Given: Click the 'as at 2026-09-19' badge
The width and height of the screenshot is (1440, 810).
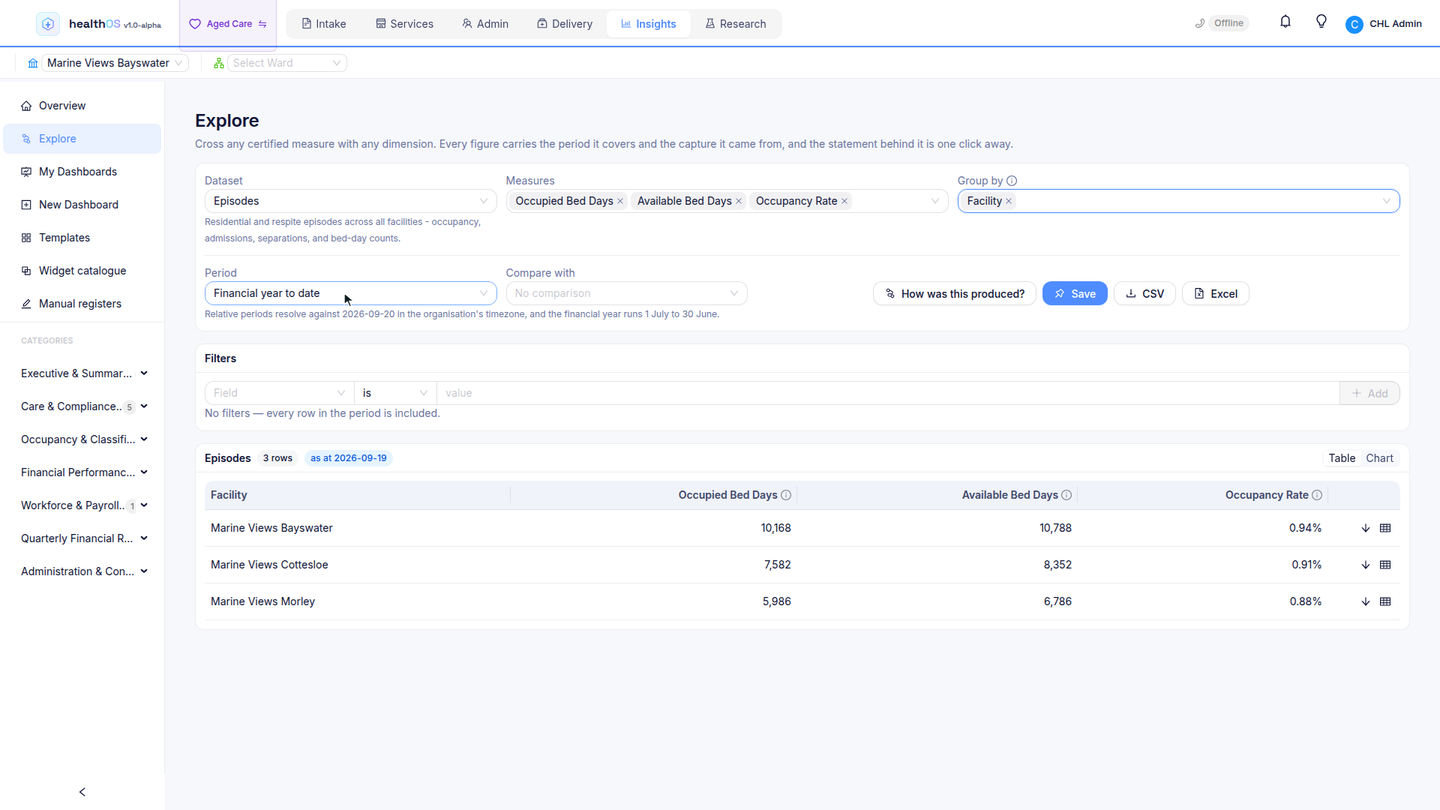Looking at the screenshot, I should (348, 458).
